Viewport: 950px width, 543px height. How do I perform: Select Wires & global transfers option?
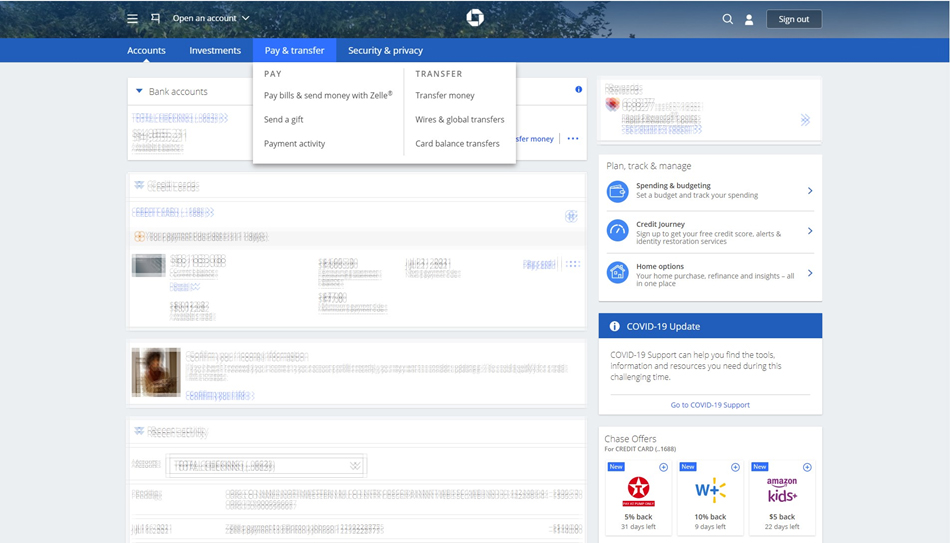pos(460,120)
